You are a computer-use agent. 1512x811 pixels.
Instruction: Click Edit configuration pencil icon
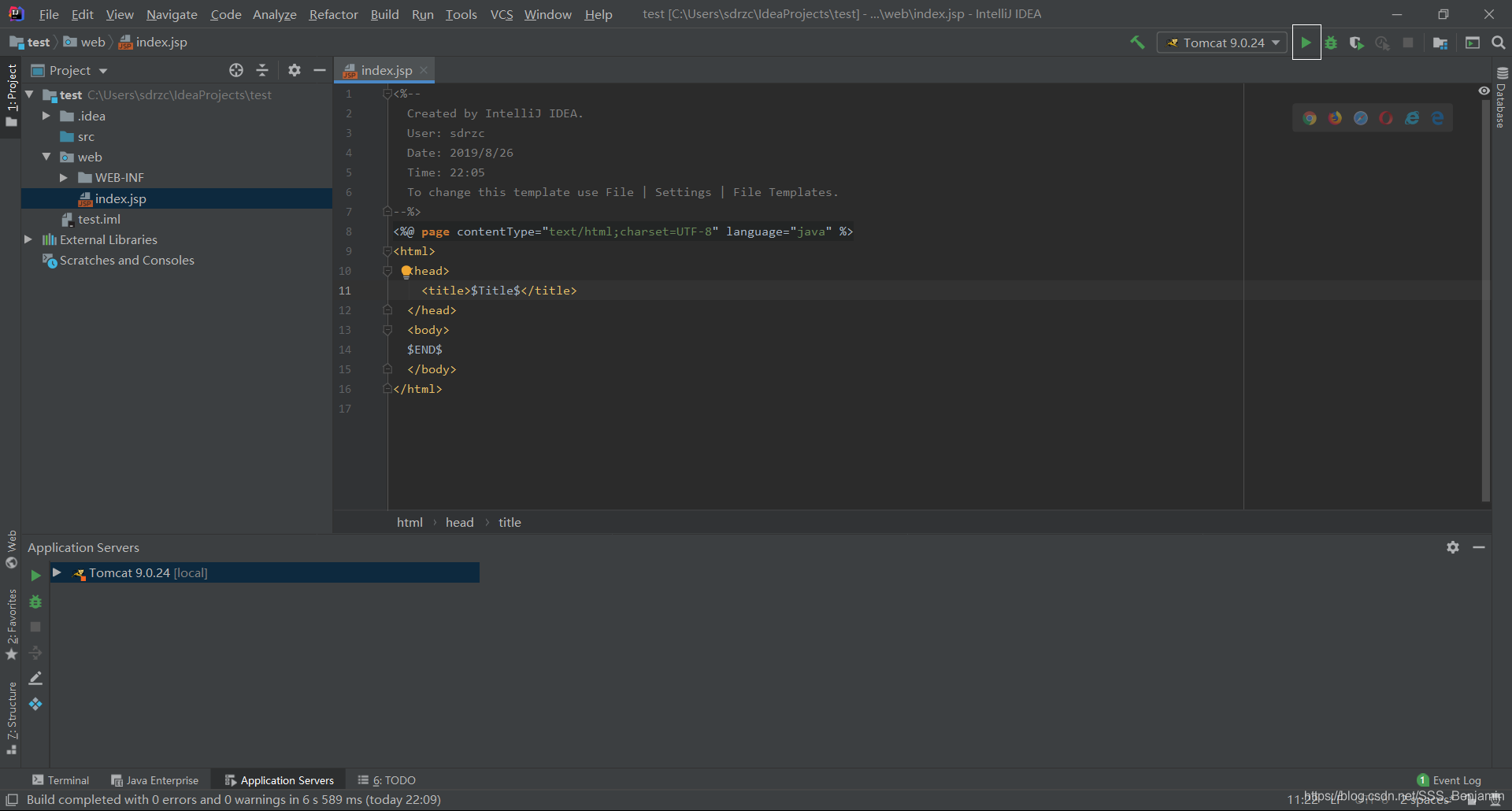[35, 678]
